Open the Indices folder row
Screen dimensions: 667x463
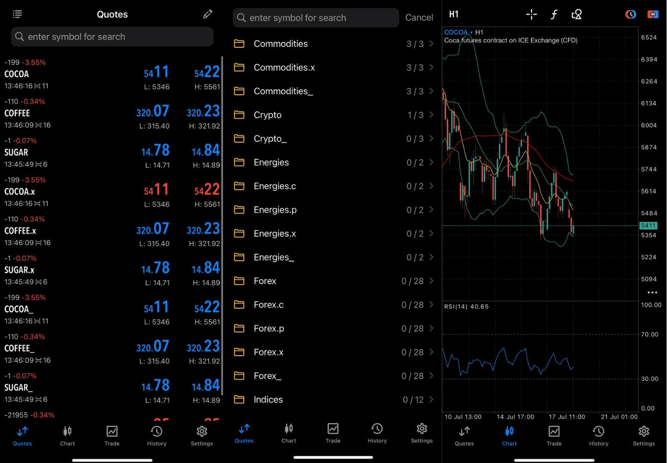pyautogui.click(x=334, y=400)
